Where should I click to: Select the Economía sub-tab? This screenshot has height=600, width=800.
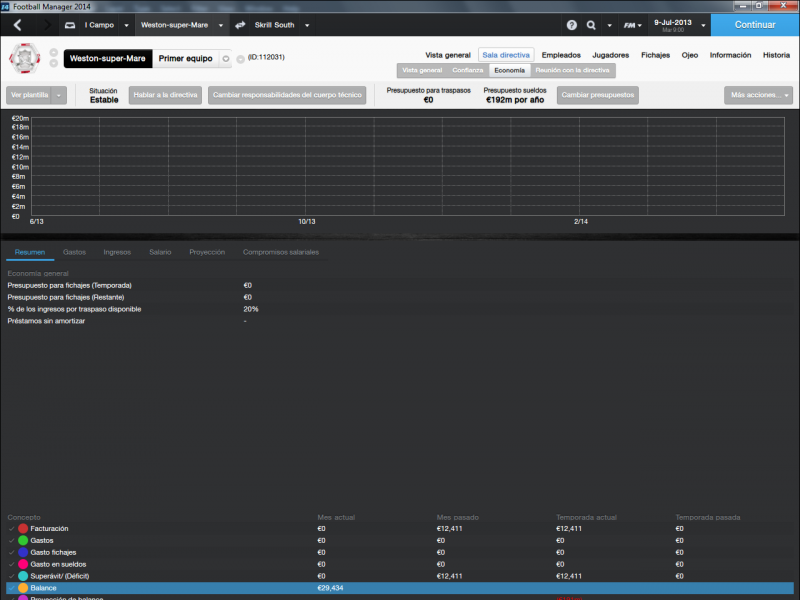pos(510,70)
